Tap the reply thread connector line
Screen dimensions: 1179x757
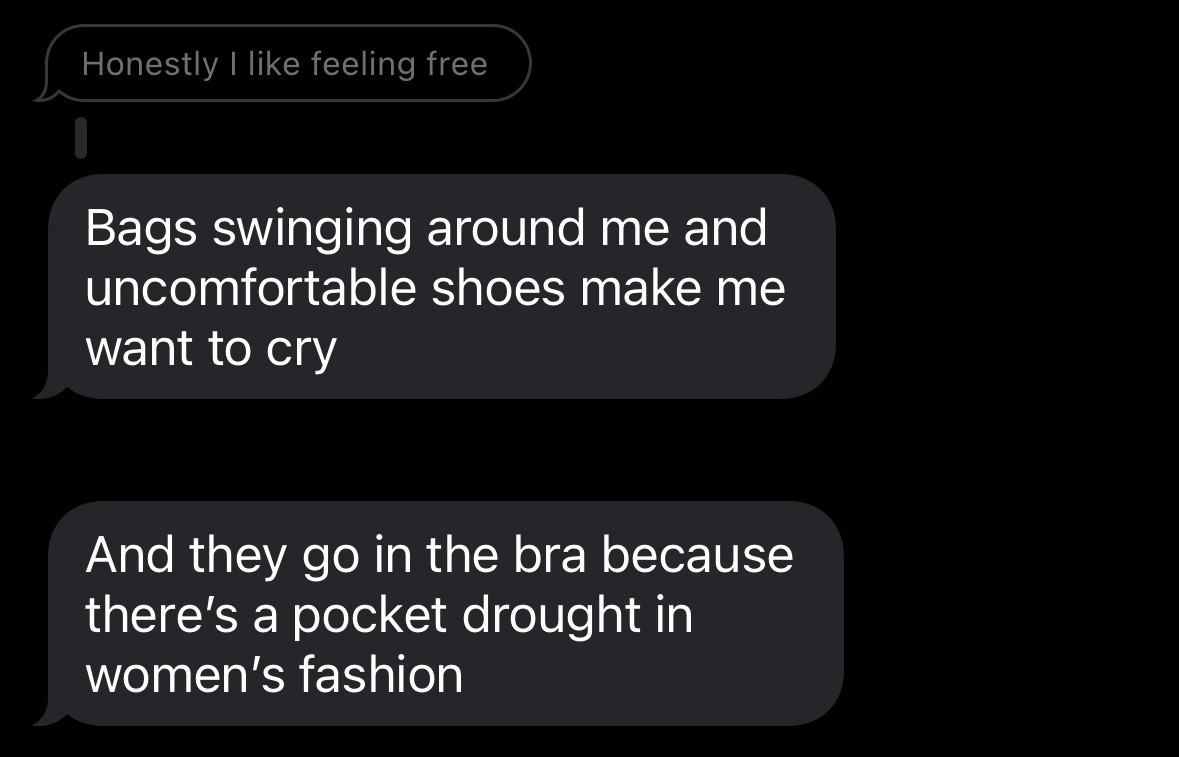tap(81, 138)
